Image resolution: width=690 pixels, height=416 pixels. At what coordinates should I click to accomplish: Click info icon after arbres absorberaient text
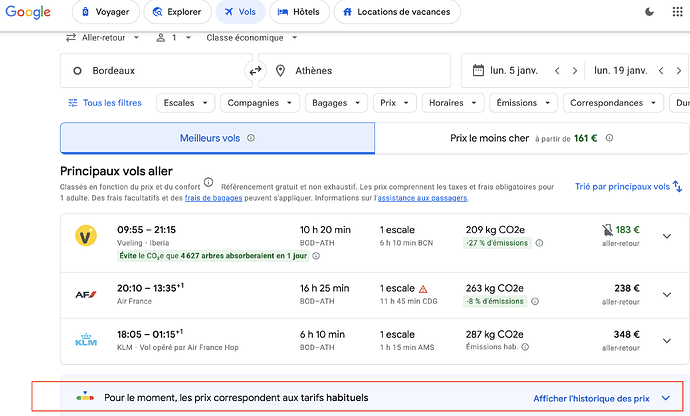tap(316, 256)
